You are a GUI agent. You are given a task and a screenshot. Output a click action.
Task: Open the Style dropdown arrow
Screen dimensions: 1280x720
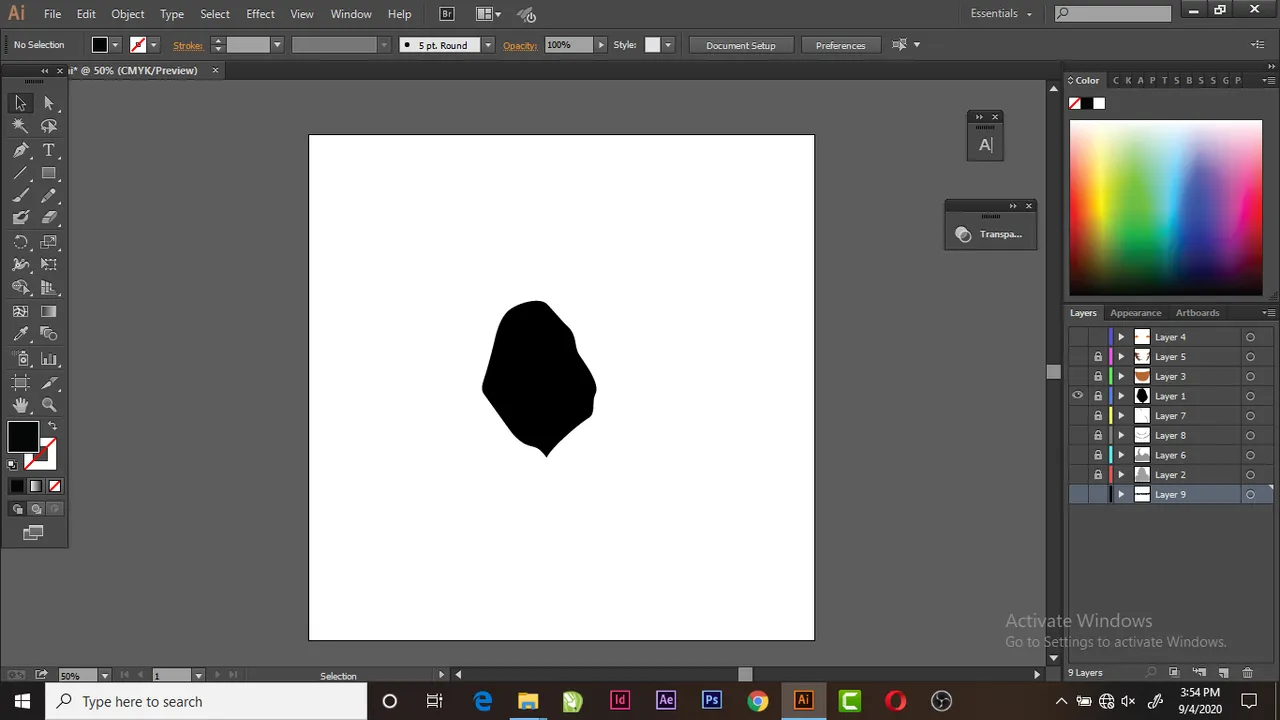(x=668, y=45)
